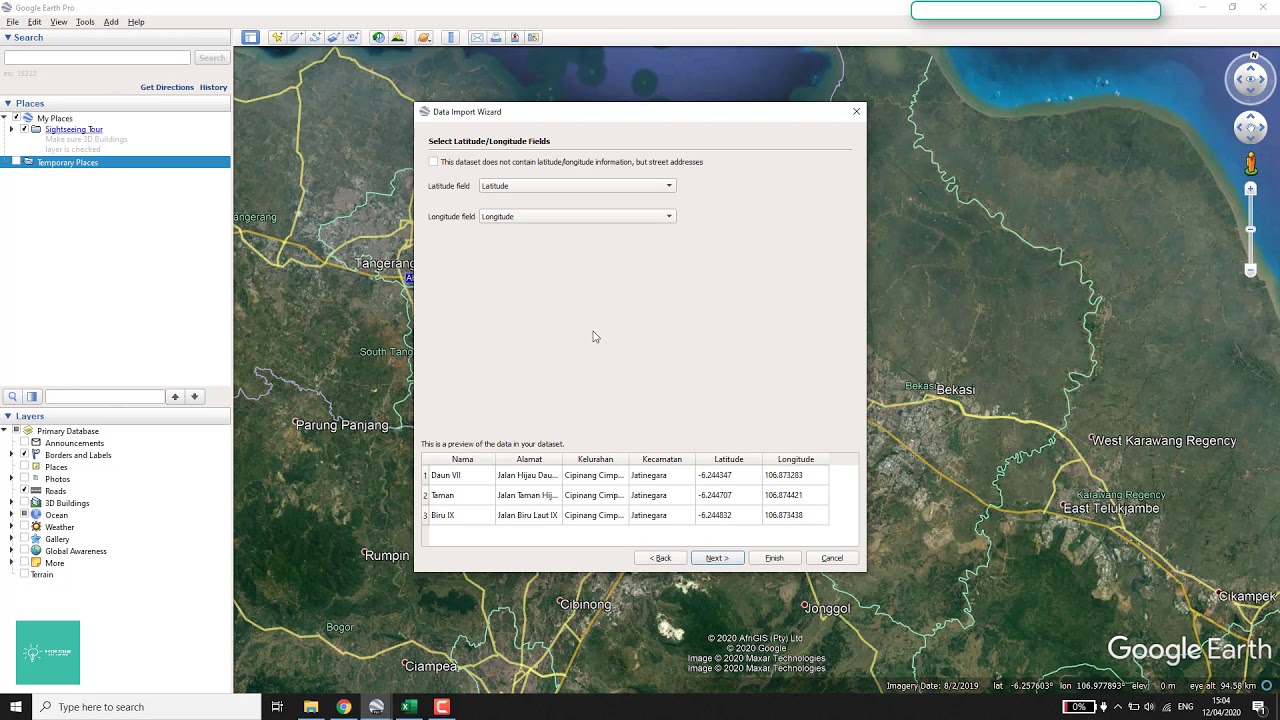Open the Latitude field dropdown
Screen dimensions: 1280x720
(577, 186)
